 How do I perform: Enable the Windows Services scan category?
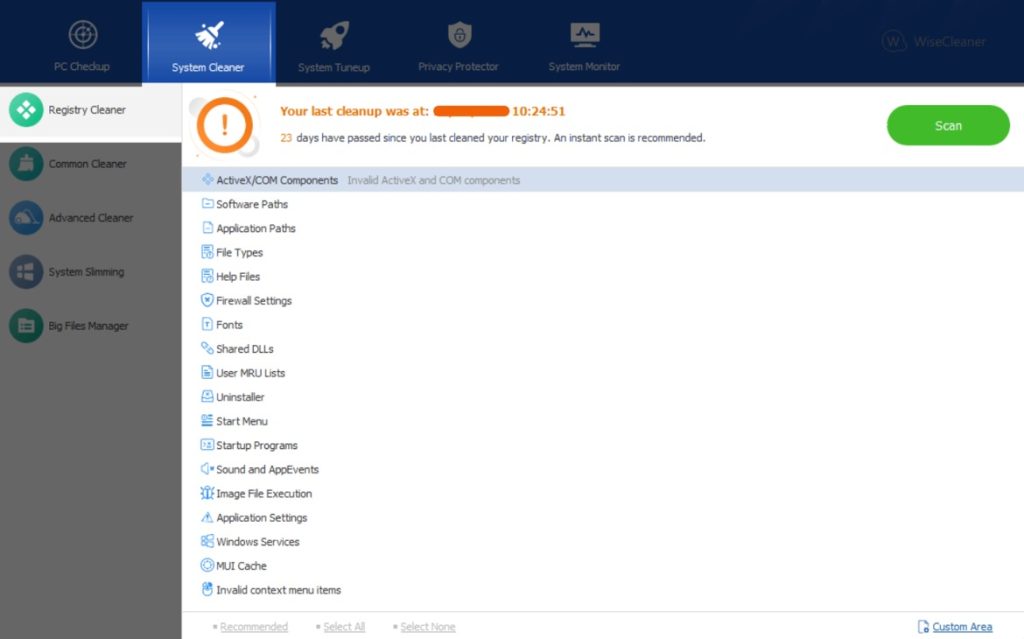(x=255, y=541)
